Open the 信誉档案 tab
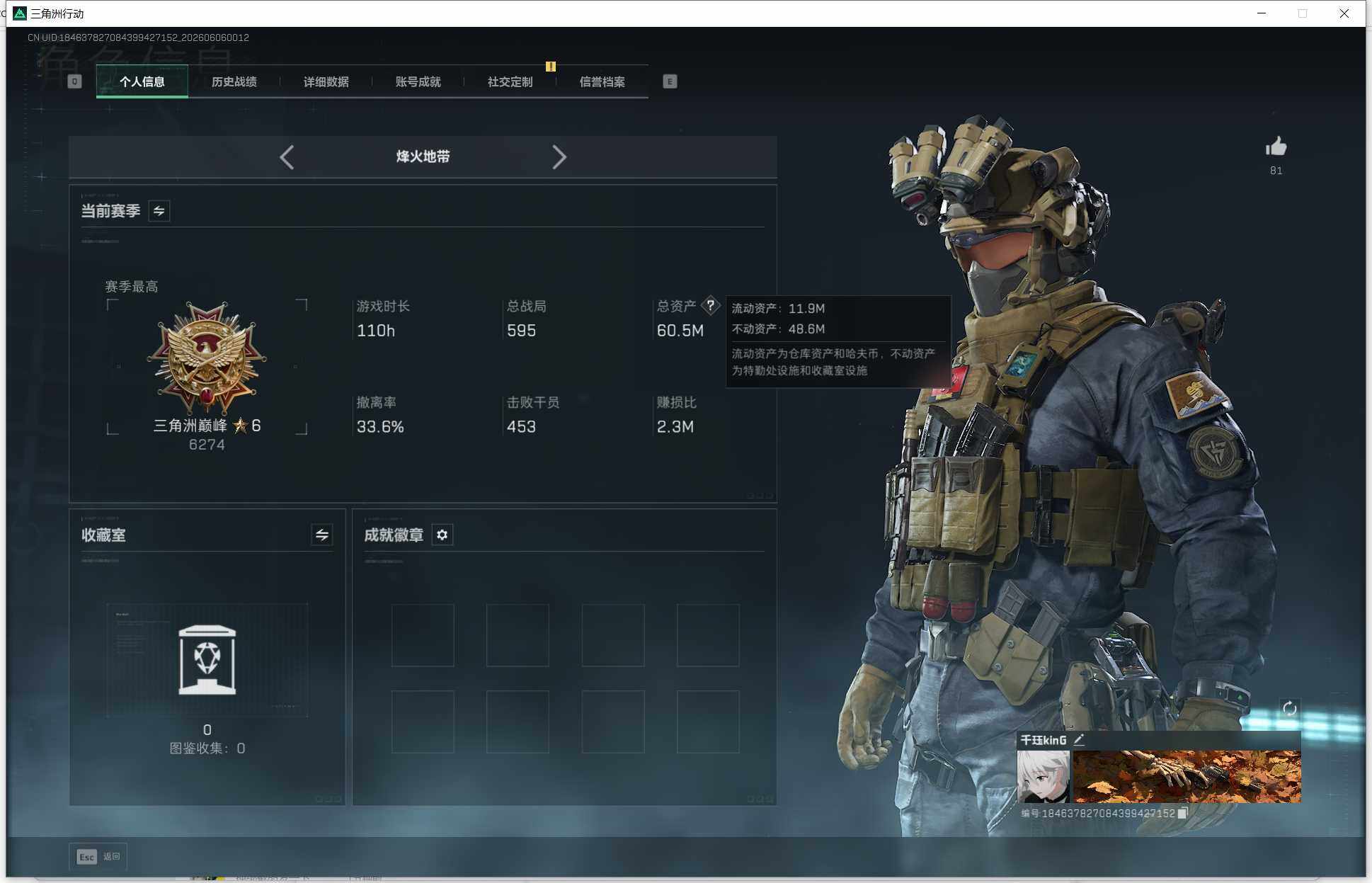Image resolution: width=1372 pixels, height=883 pixels. click(x=602, y=81)
